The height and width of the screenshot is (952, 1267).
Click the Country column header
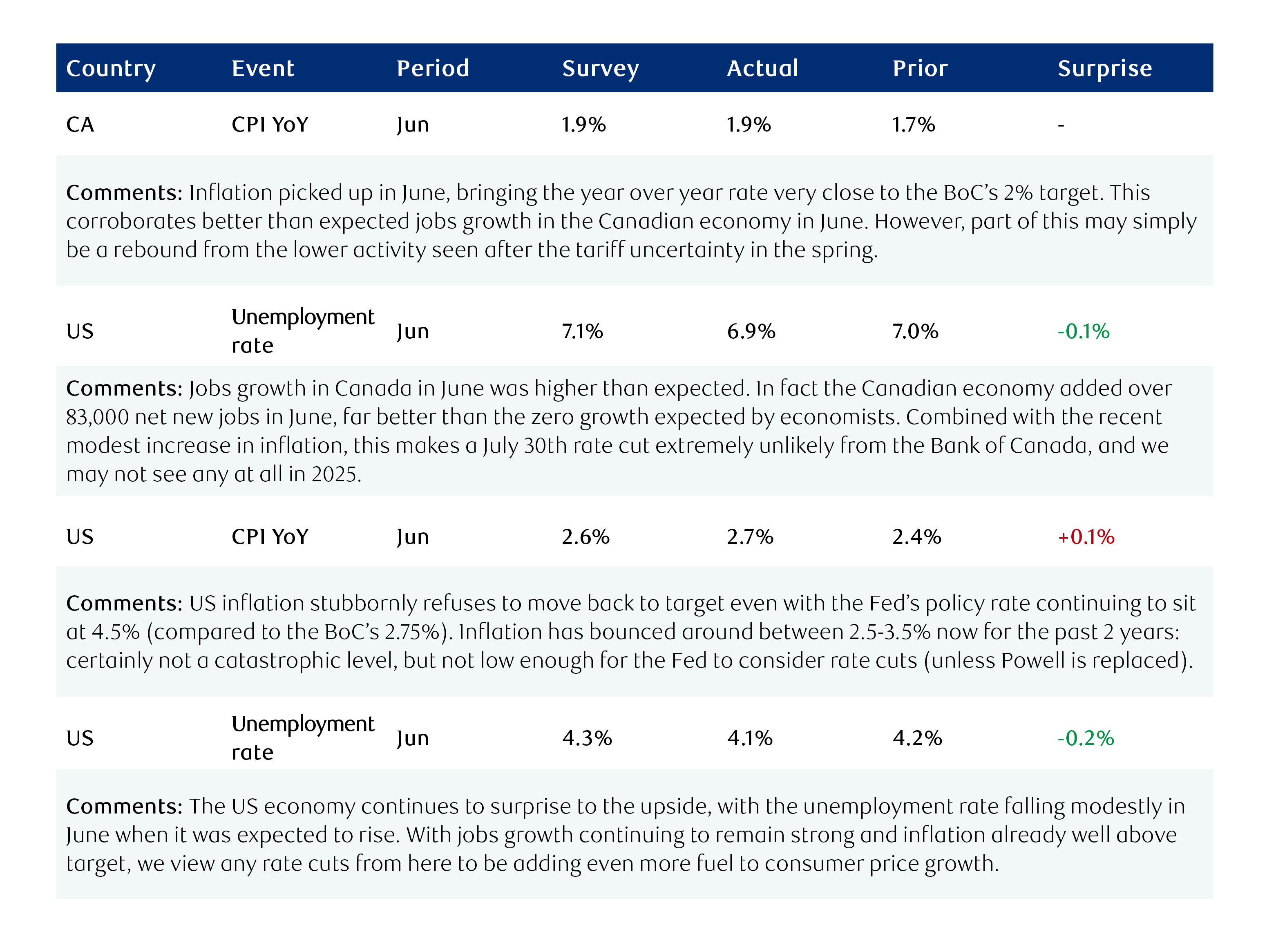point(111,69)
